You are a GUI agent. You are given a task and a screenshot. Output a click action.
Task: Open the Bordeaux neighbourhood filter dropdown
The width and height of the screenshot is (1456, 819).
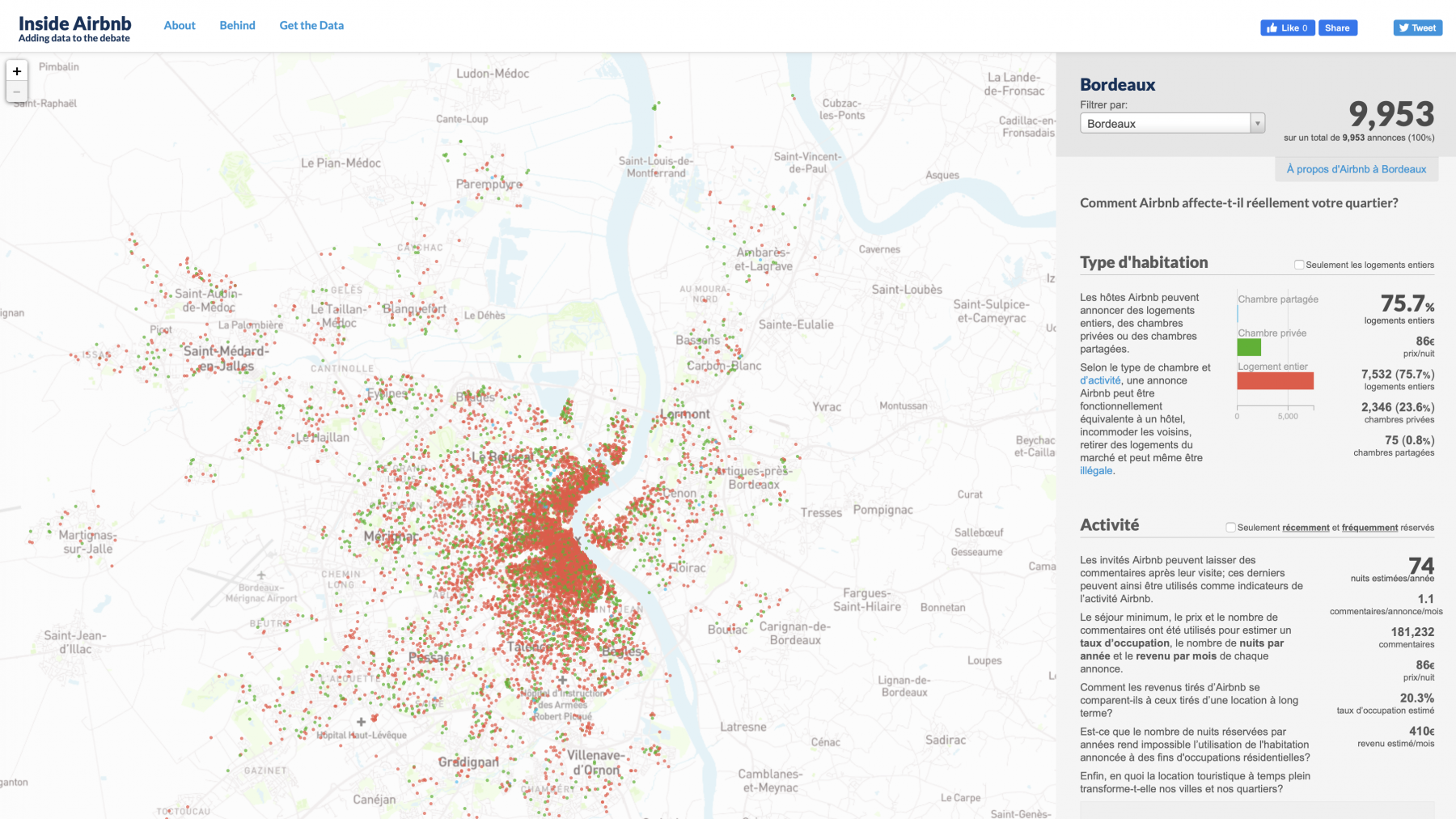pos(1172,123)
